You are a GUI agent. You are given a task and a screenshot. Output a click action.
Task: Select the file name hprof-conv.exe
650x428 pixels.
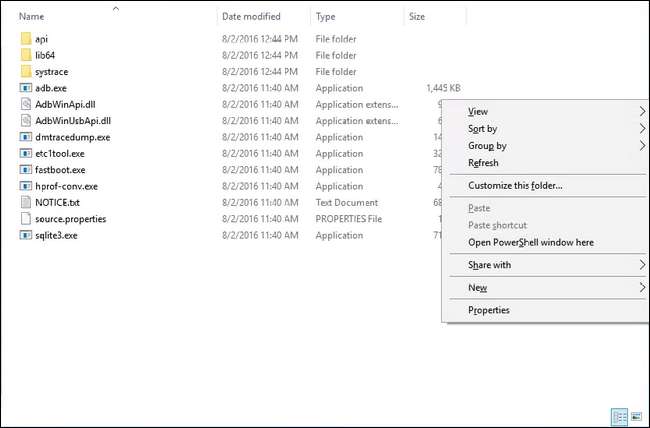coord(67,187)
